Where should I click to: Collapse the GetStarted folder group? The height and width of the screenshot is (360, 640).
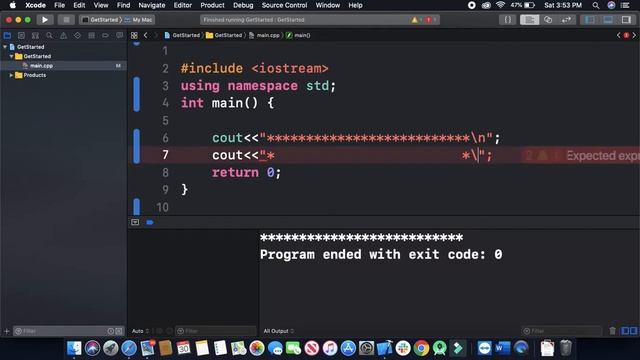click(11, 56)
